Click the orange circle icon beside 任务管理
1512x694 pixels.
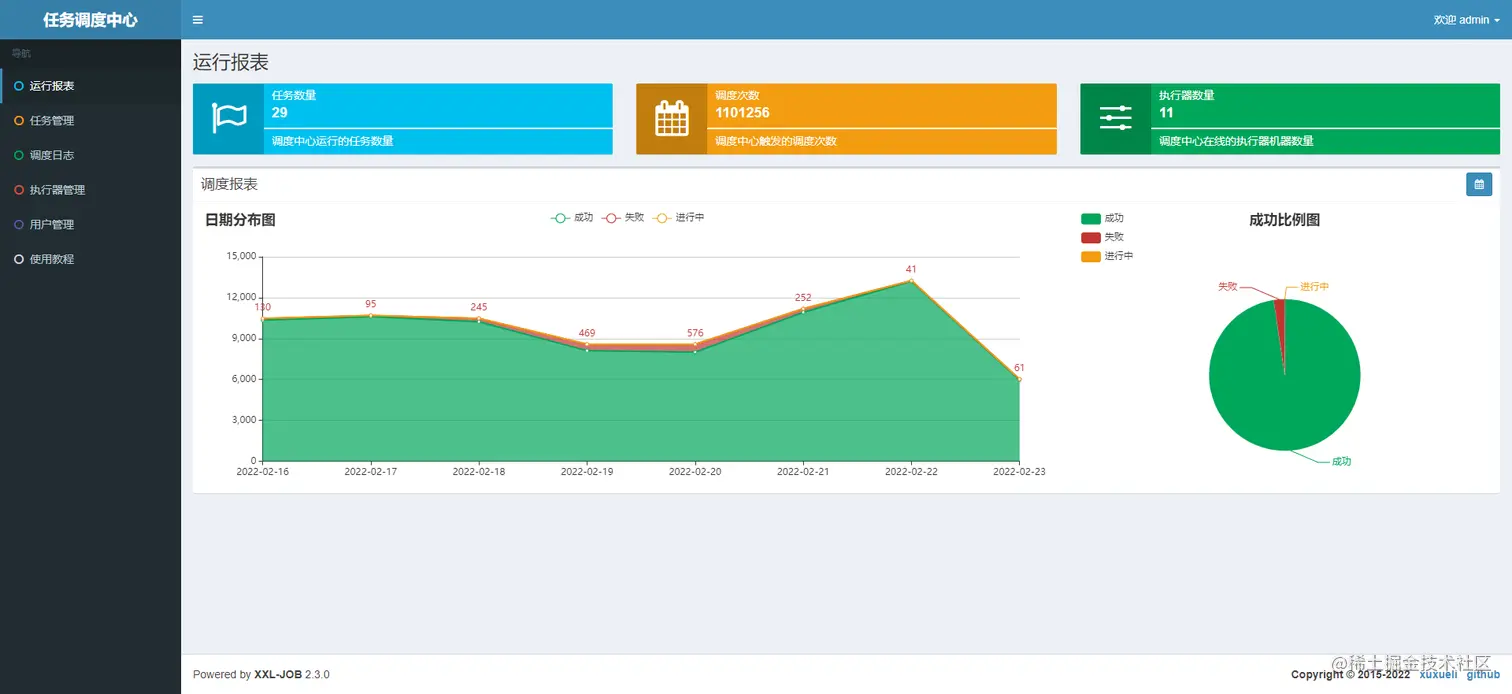[19, 121]
